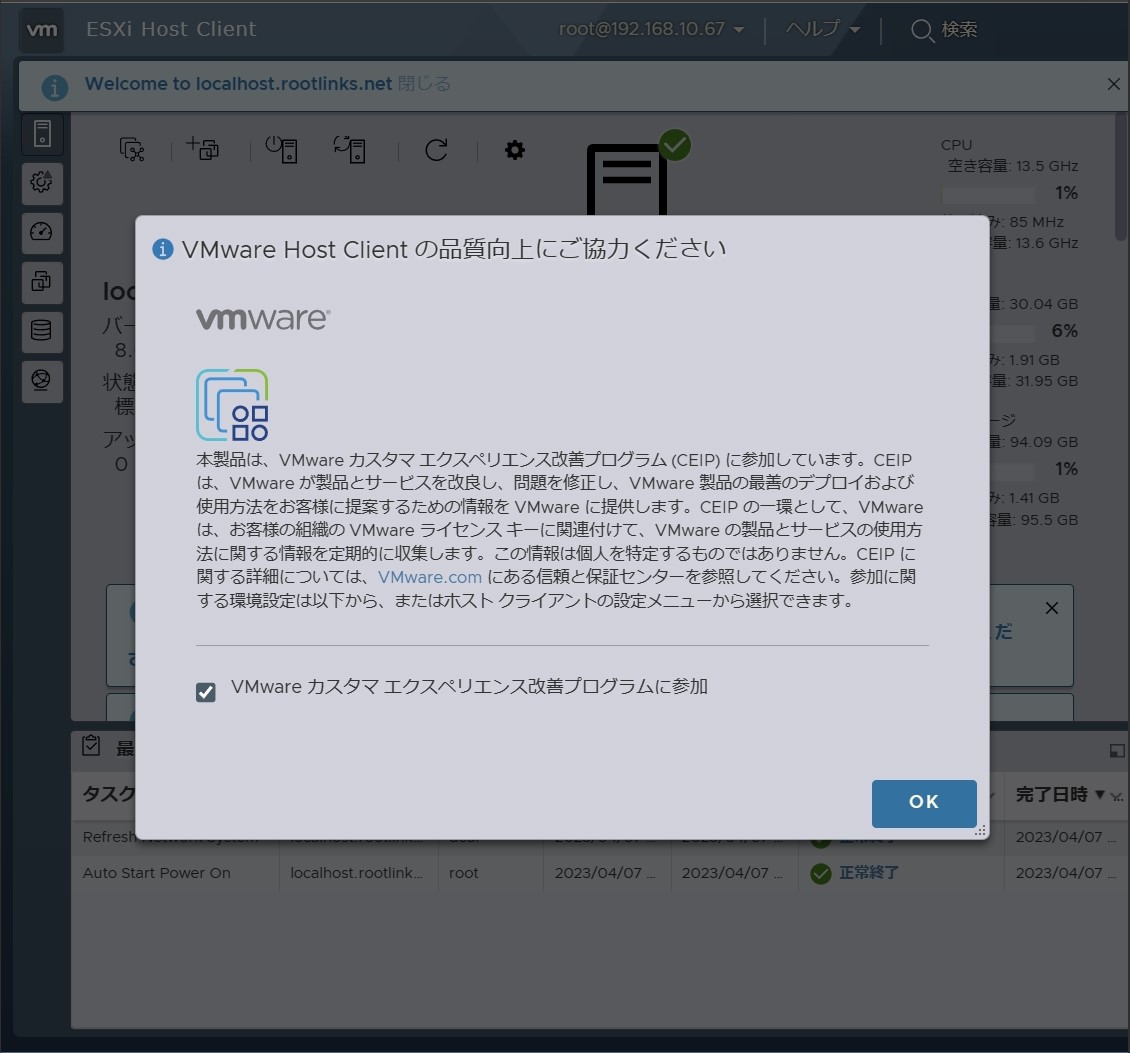The image size is (1130, 1053).
Task: Click the ESXi Host Client title text
Action: click(x=171, y=29)
